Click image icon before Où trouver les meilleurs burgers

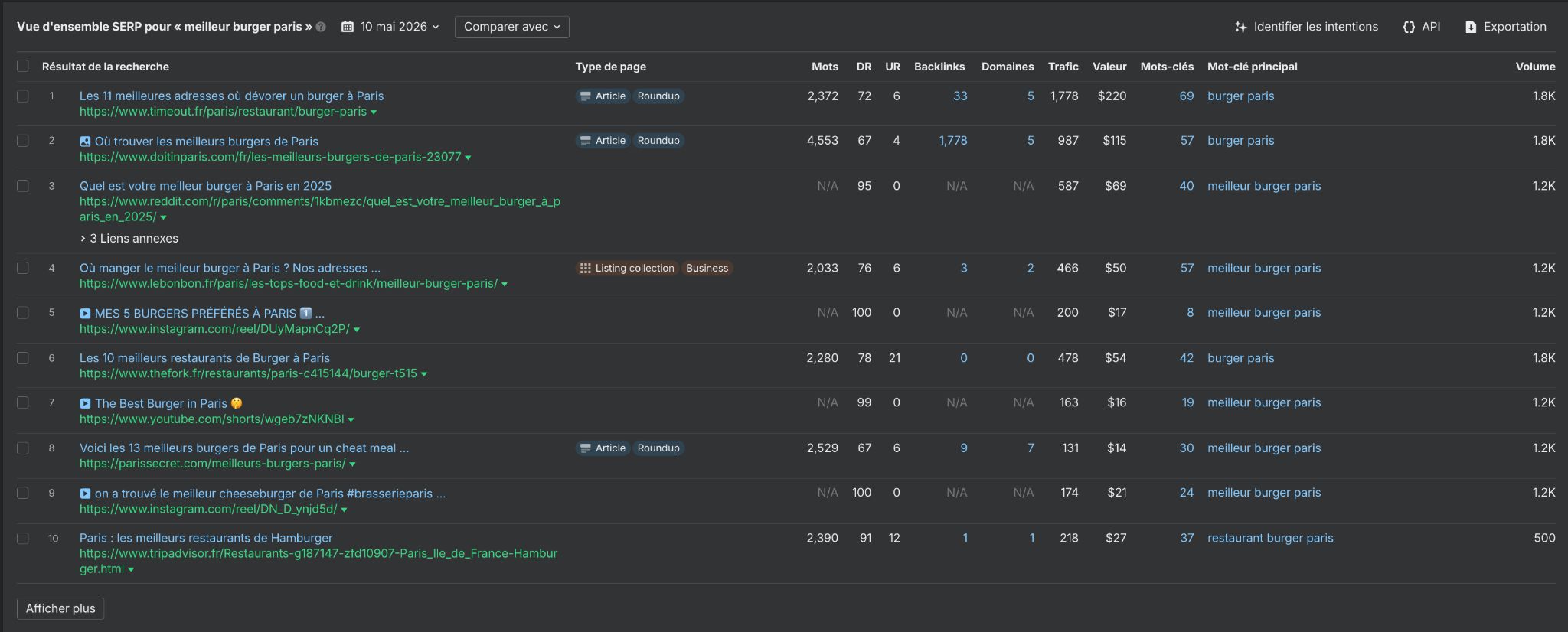pyautogui.click(x=85, y=142)
